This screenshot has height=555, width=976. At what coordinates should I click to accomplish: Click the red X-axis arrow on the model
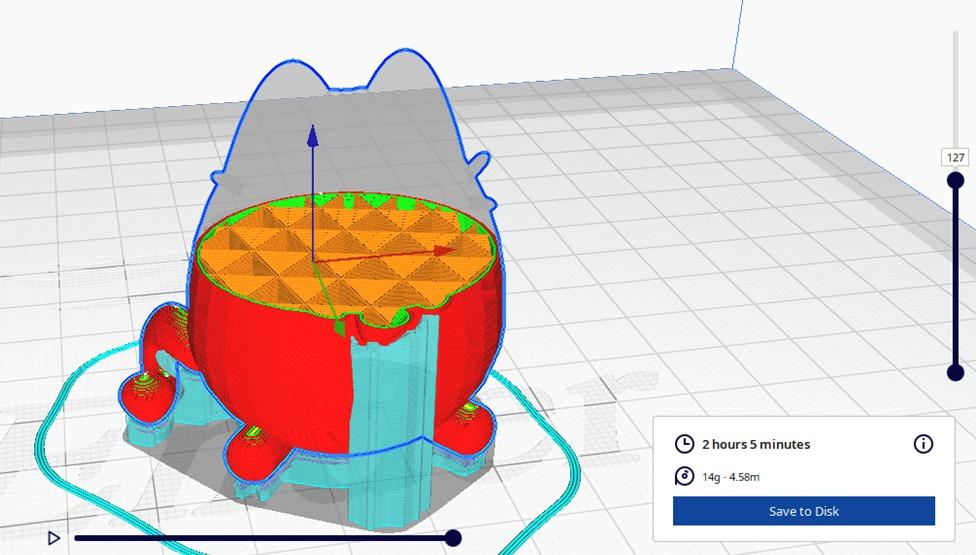coord(444,250)
